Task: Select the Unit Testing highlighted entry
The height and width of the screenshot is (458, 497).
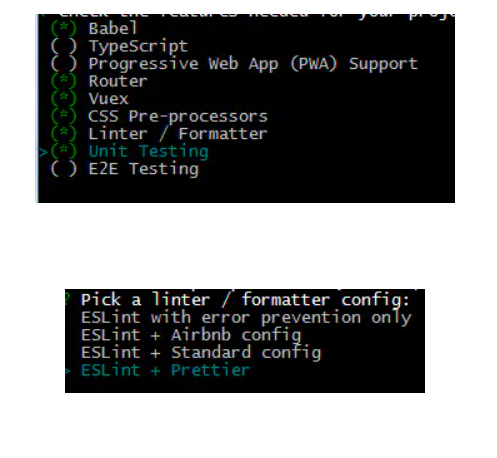Action: coord(148,152)
